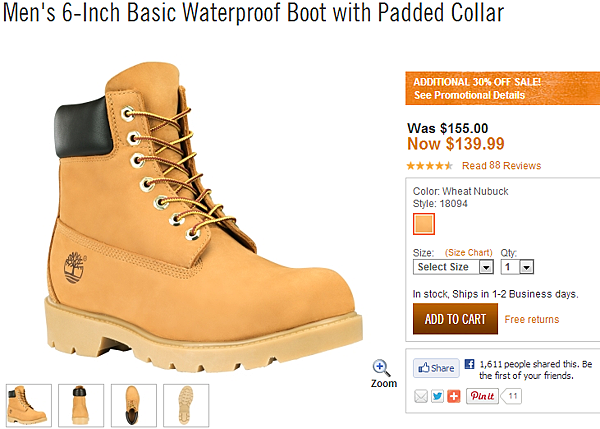Click the Zoom magnifier icon
The image size is (600, 429).
(382, 368)
